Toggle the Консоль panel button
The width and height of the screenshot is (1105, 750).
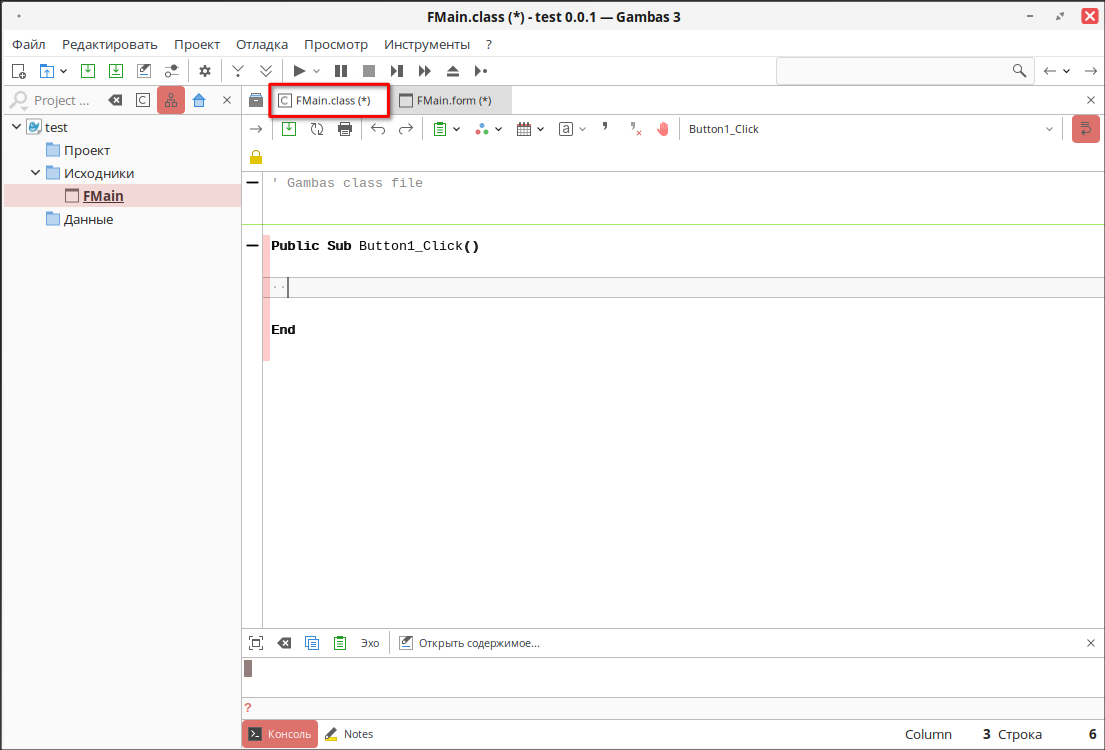point(280,734)
